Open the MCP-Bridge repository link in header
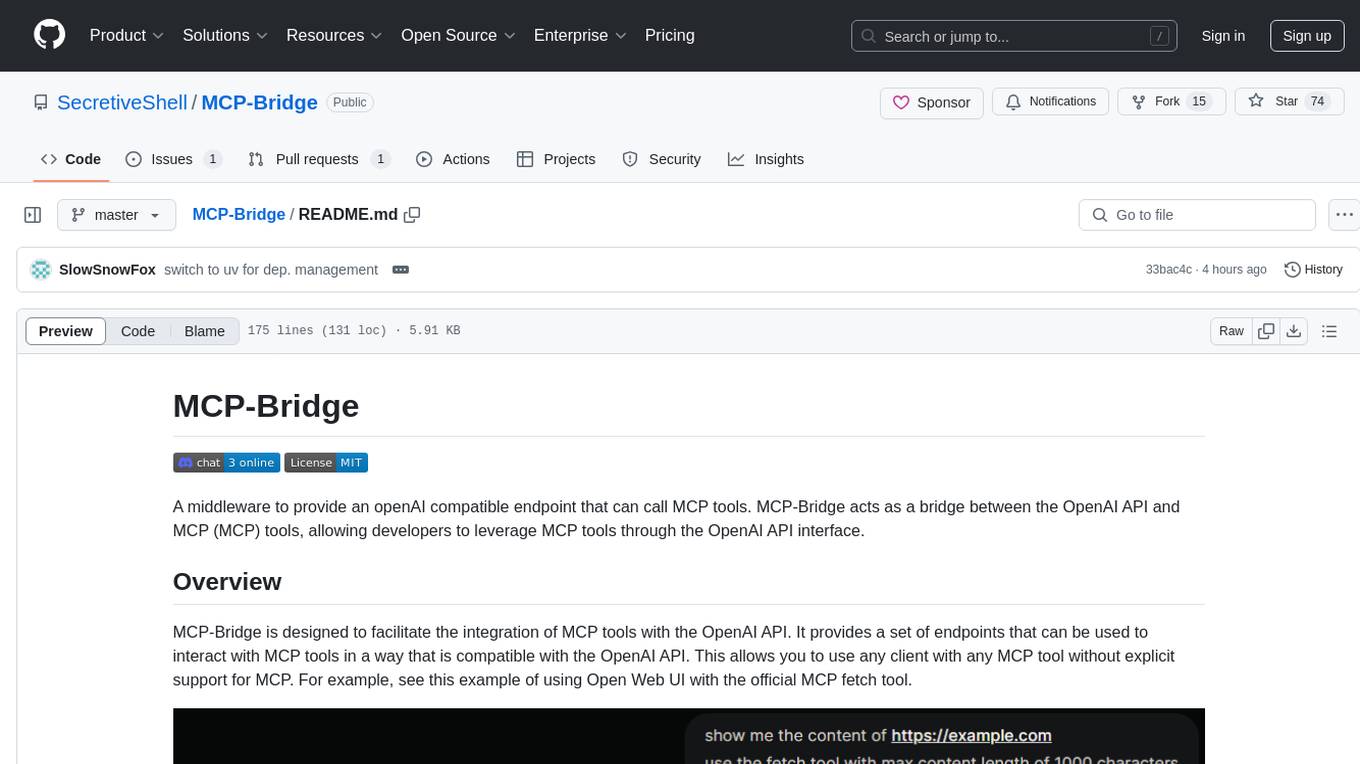This screenshot has width=1360, height=764. 260,102
